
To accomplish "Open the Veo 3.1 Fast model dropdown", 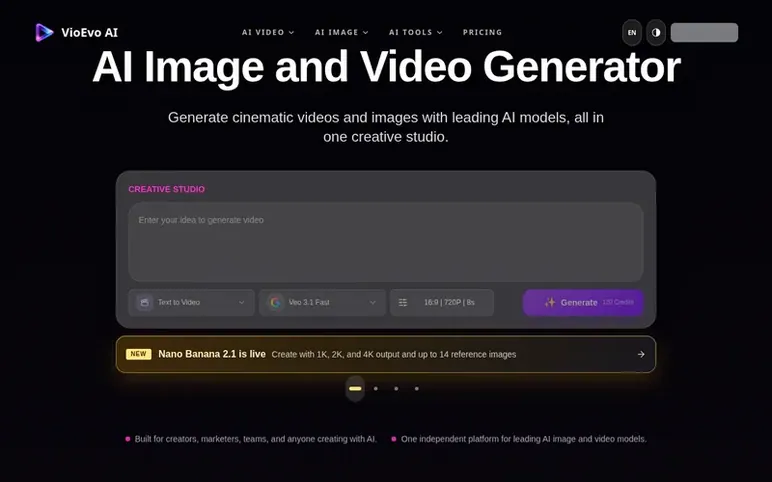I will (322, 302).
